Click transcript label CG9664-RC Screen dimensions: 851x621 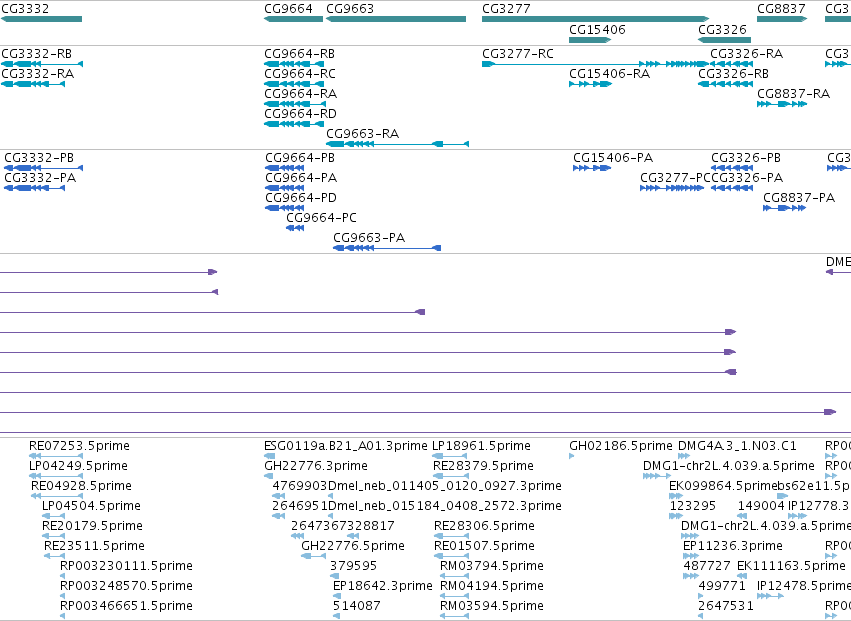(300, 74)
